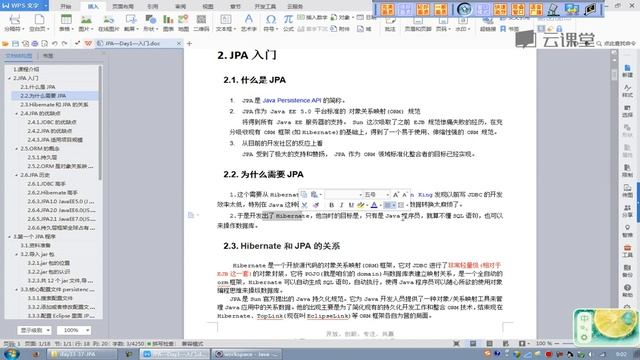Insert a 超链接 hyperlink
The image size is (640, 360).
point(488,24)
